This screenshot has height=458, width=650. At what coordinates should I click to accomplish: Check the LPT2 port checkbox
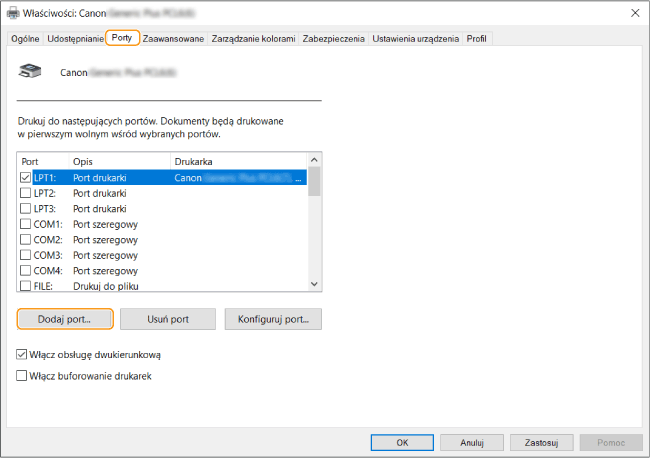tap(26, 193)
